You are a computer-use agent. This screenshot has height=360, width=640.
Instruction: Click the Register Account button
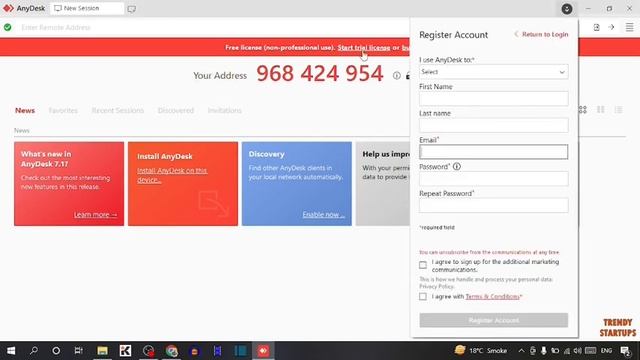(x=493, y=320)
